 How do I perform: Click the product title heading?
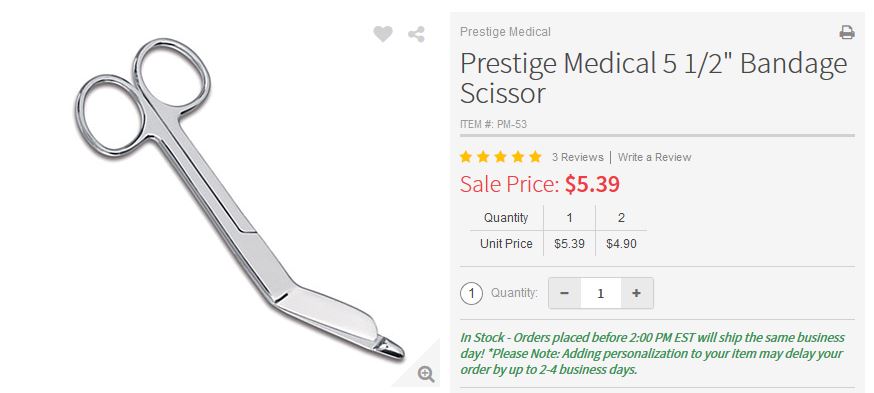click(x=653, y=78)
